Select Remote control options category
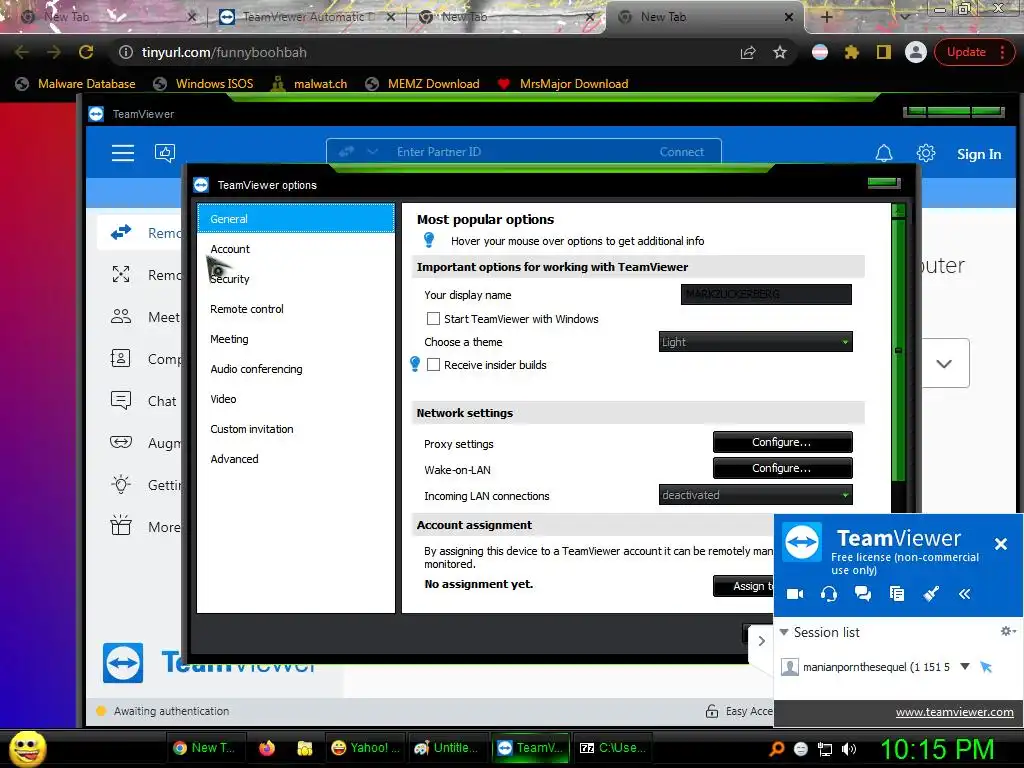Screen dimensions: 1024x768 click(296, 309)
